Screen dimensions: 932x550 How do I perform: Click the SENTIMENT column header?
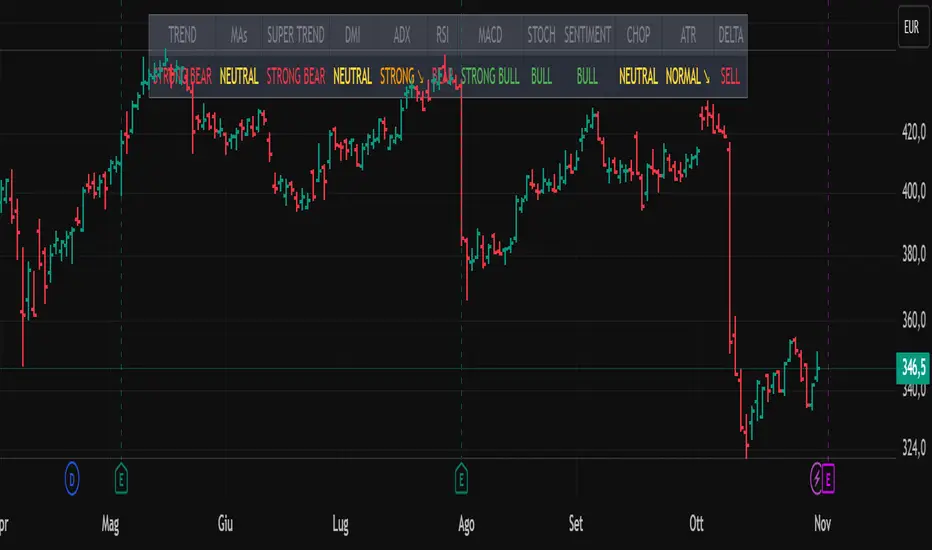(587, 35)
